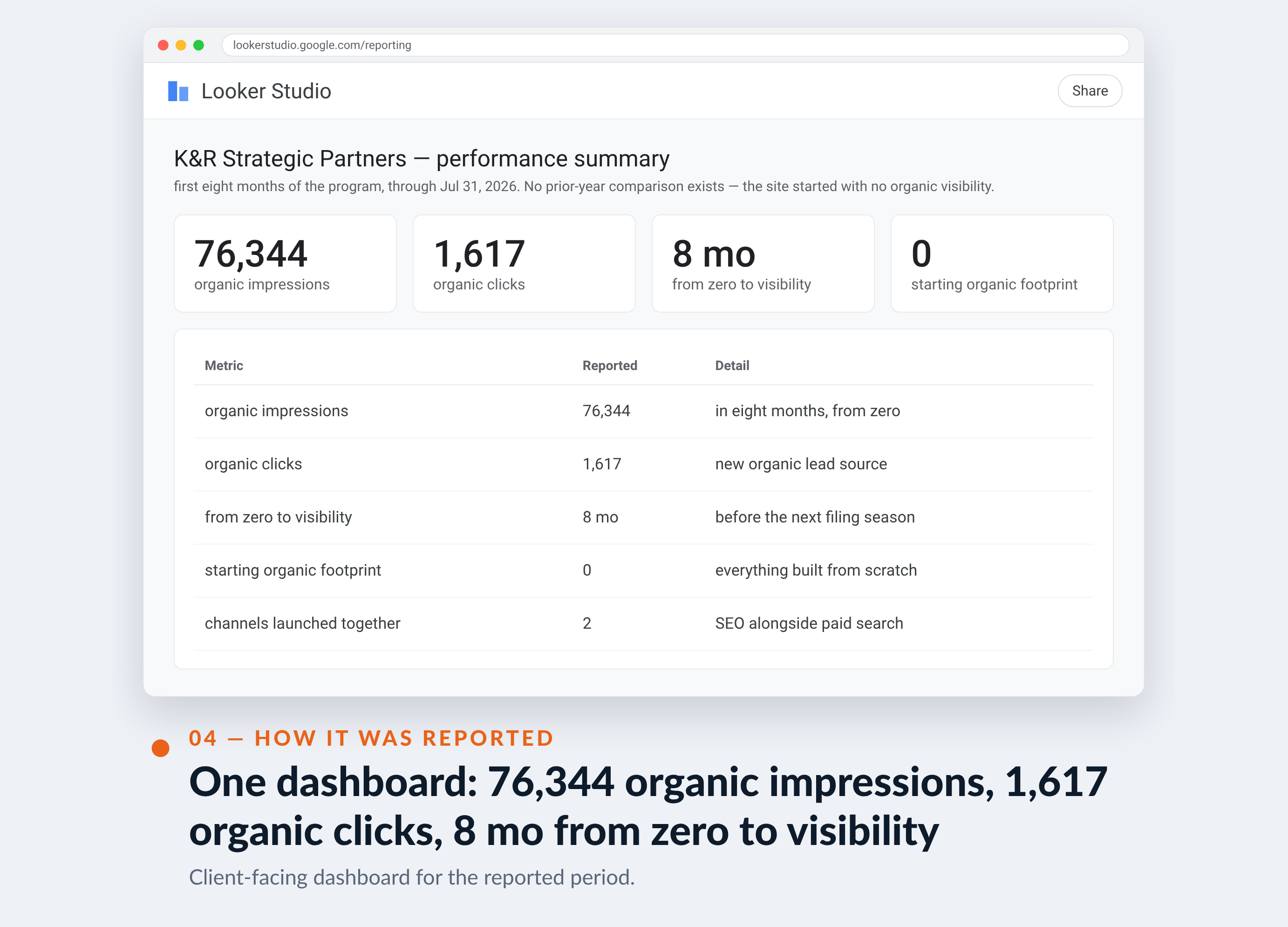Click 'everything built from scratch' detail cell
Screen dimensions: 1288x927
pos(816,570)
